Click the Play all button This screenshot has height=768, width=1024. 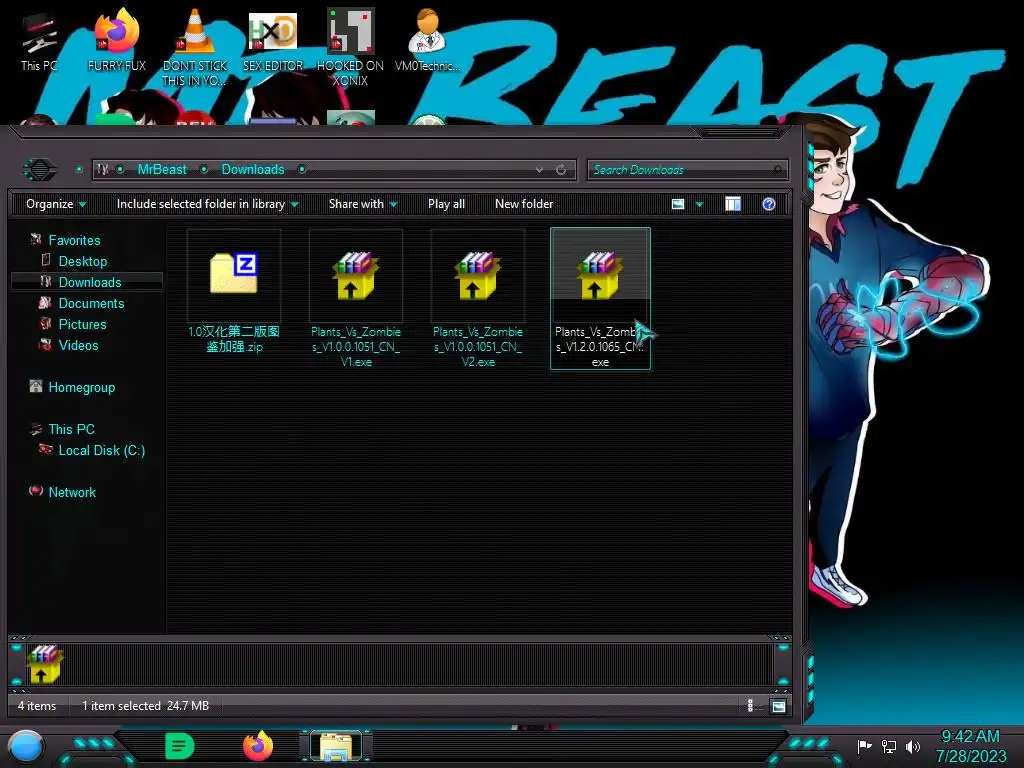[x=446, y=204]
